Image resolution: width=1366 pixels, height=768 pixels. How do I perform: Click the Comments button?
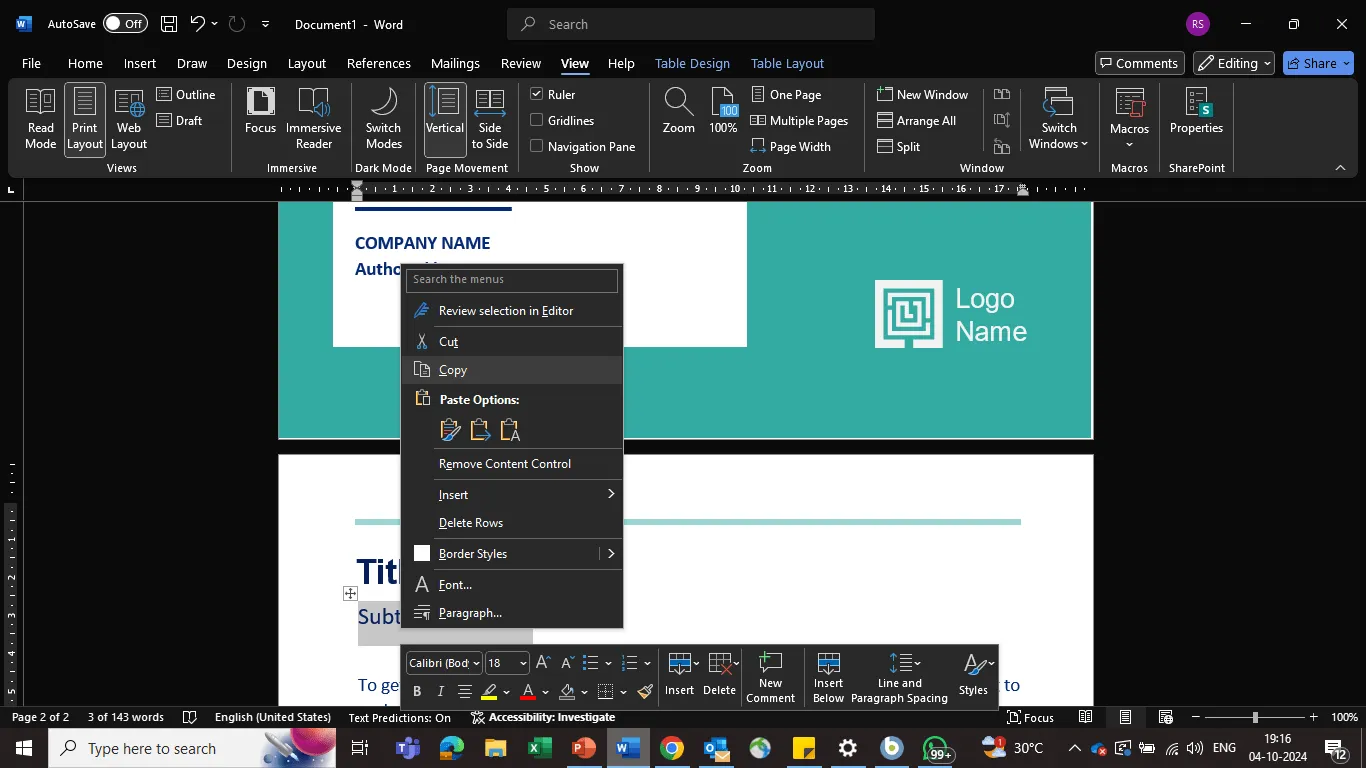[1140, 63]
